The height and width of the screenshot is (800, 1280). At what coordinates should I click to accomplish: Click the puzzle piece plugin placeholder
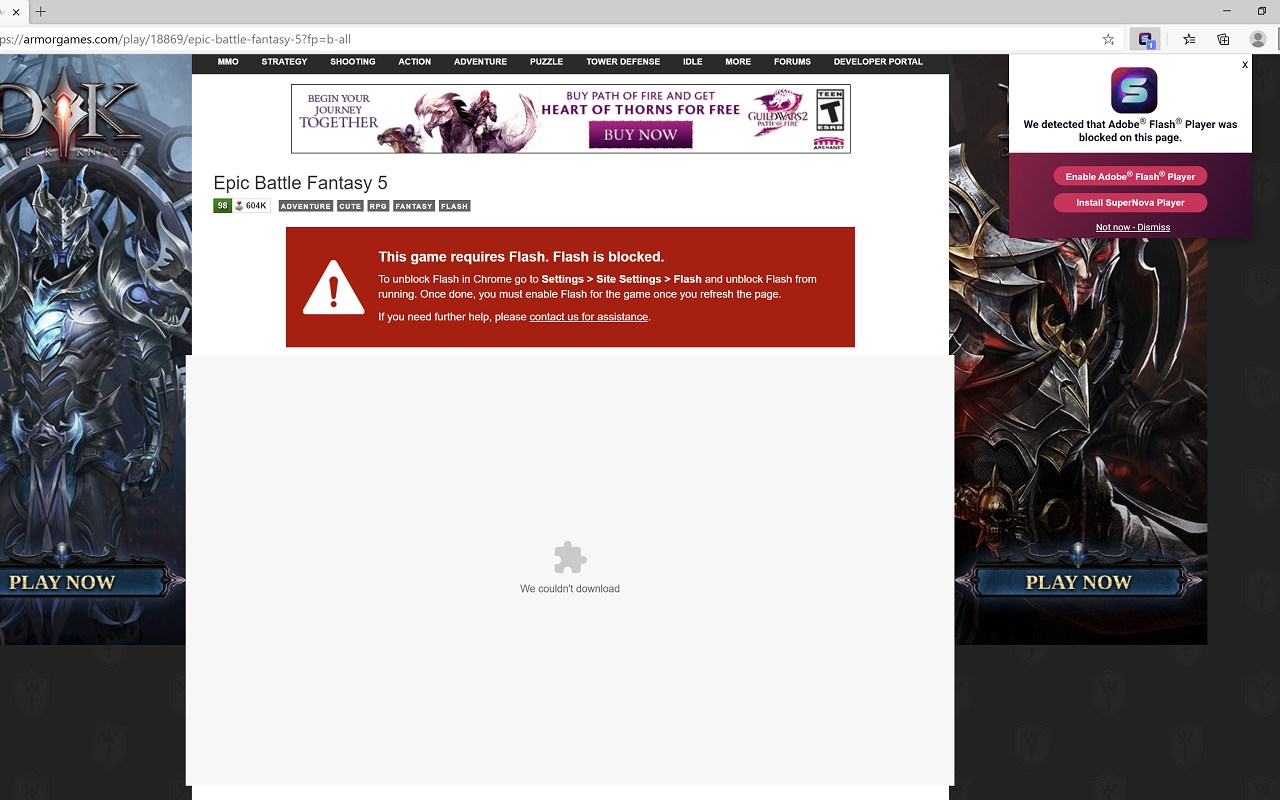coord(570,558)
